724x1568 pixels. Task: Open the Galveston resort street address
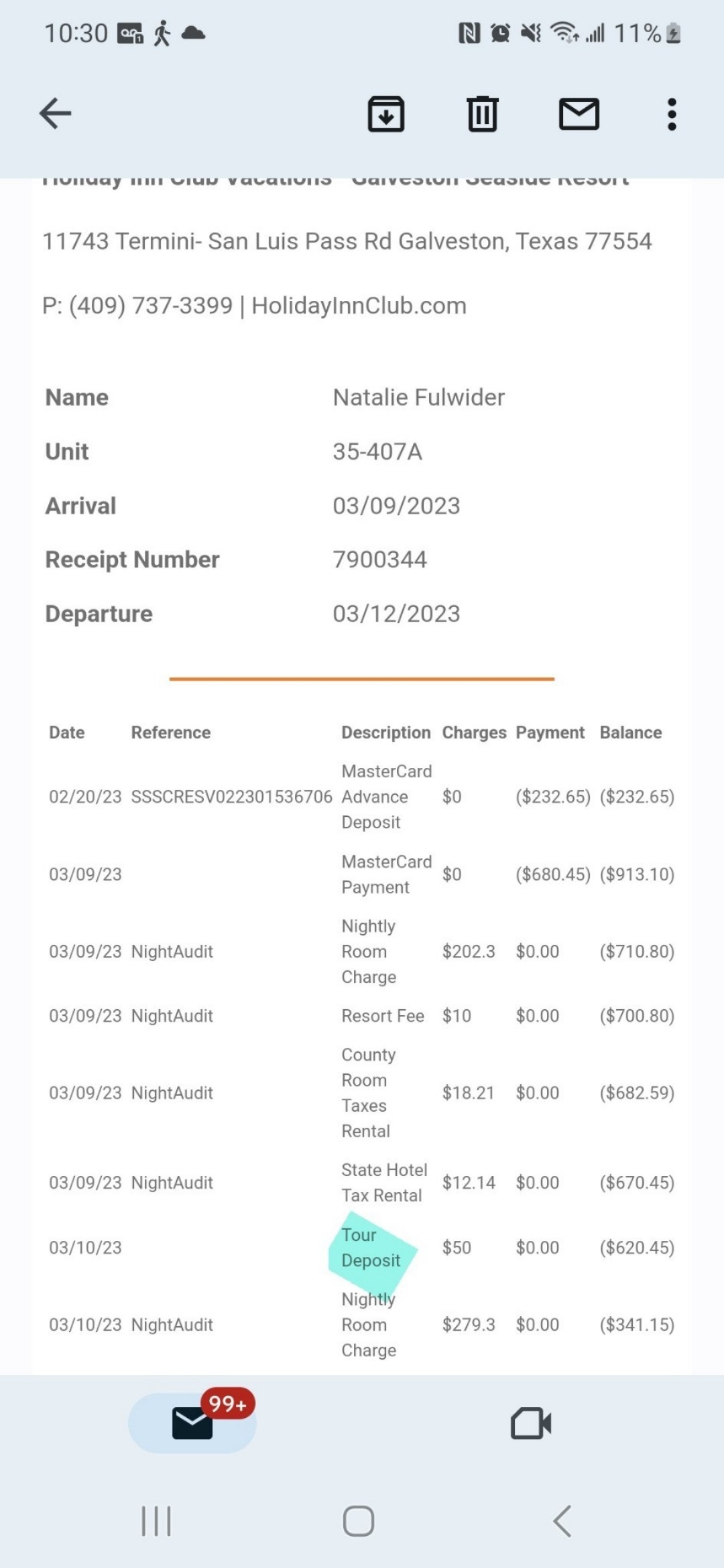(x=347, y=241)
